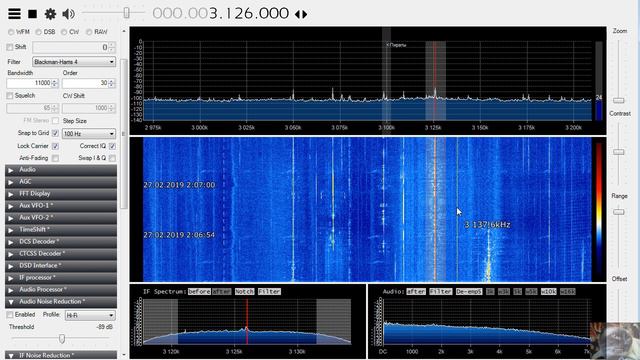
Task: Click the scroll-up arrow of left panel
Action: coord(124,31)
